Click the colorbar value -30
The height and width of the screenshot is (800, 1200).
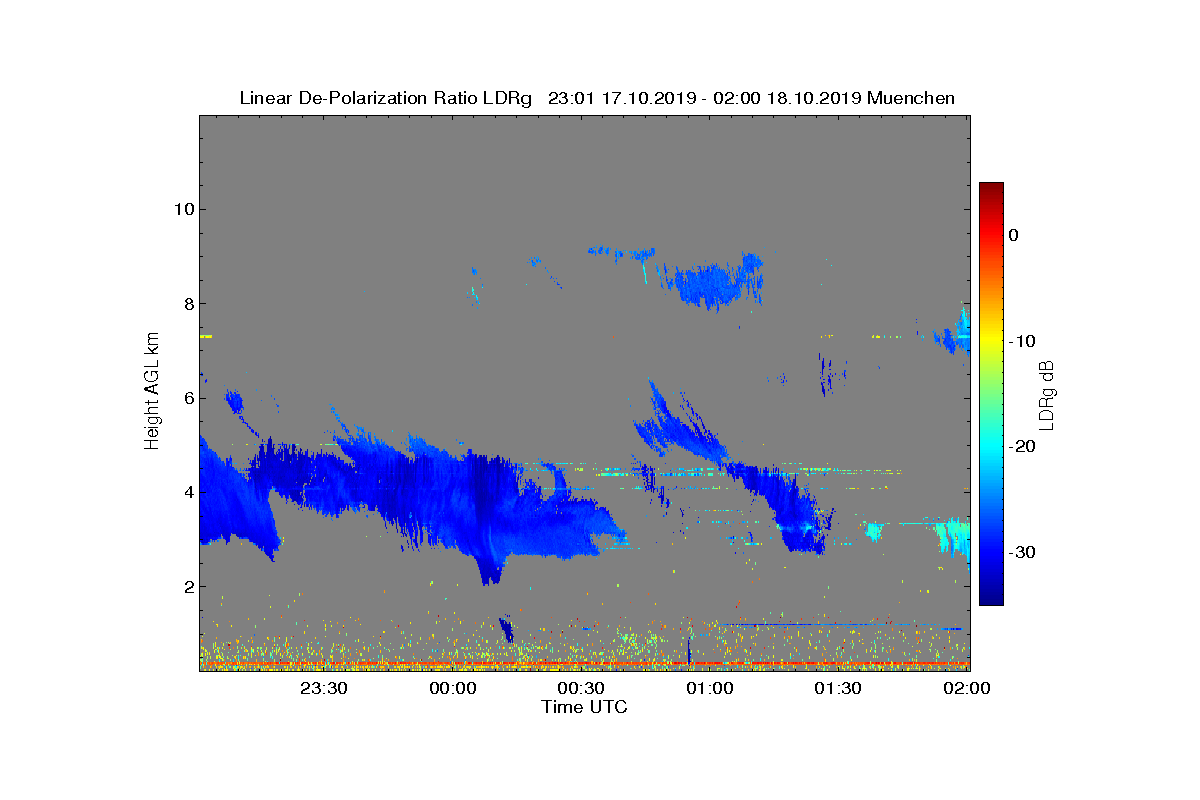(x=1022, y=552)
